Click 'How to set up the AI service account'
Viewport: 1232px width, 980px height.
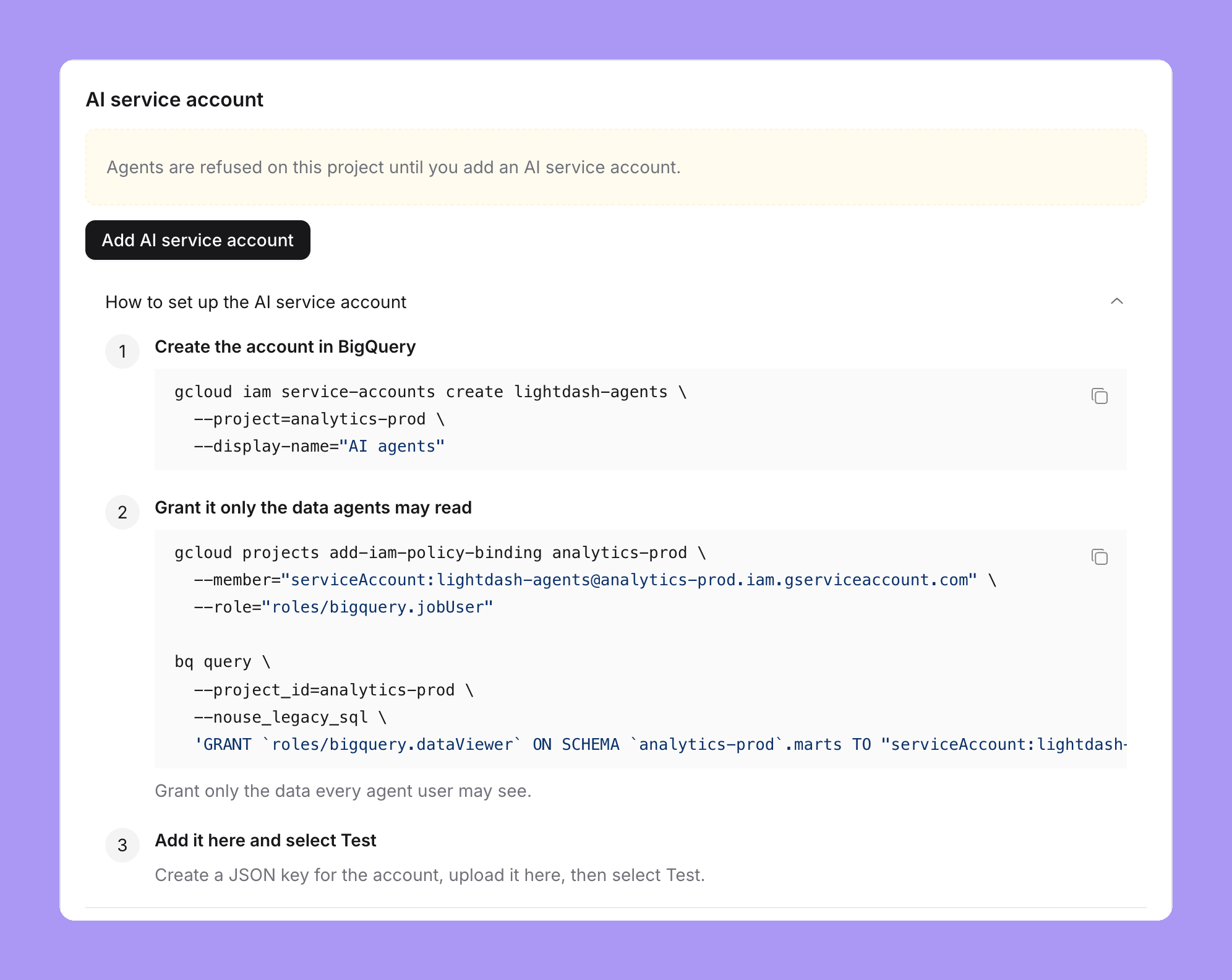point(255,302)
